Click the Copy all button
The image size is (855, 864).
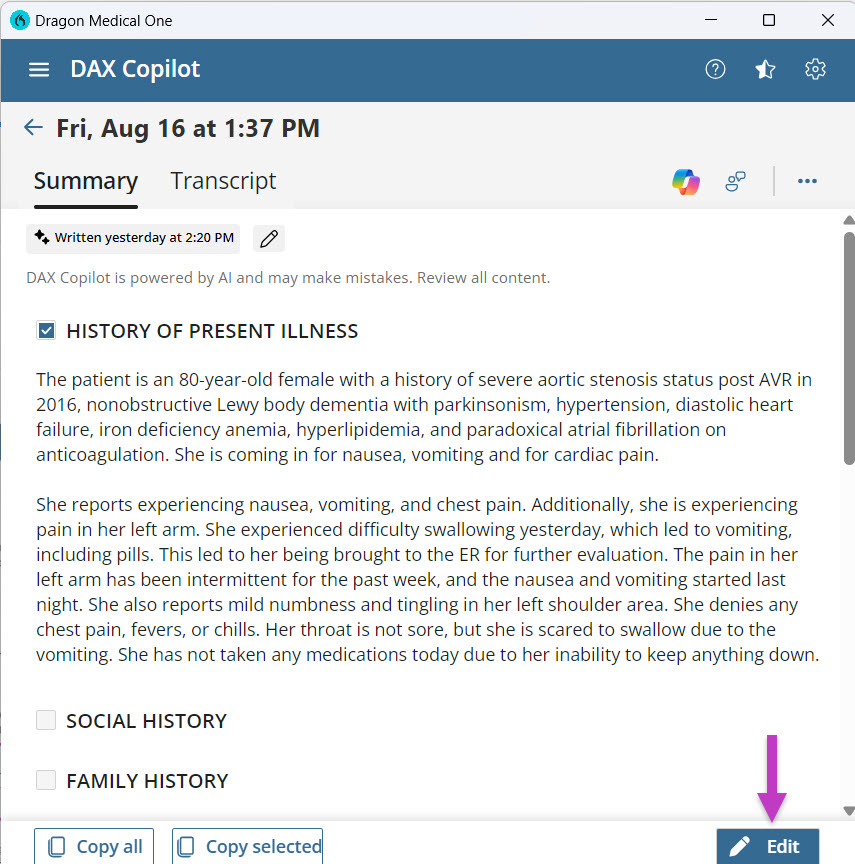point(93,846)
